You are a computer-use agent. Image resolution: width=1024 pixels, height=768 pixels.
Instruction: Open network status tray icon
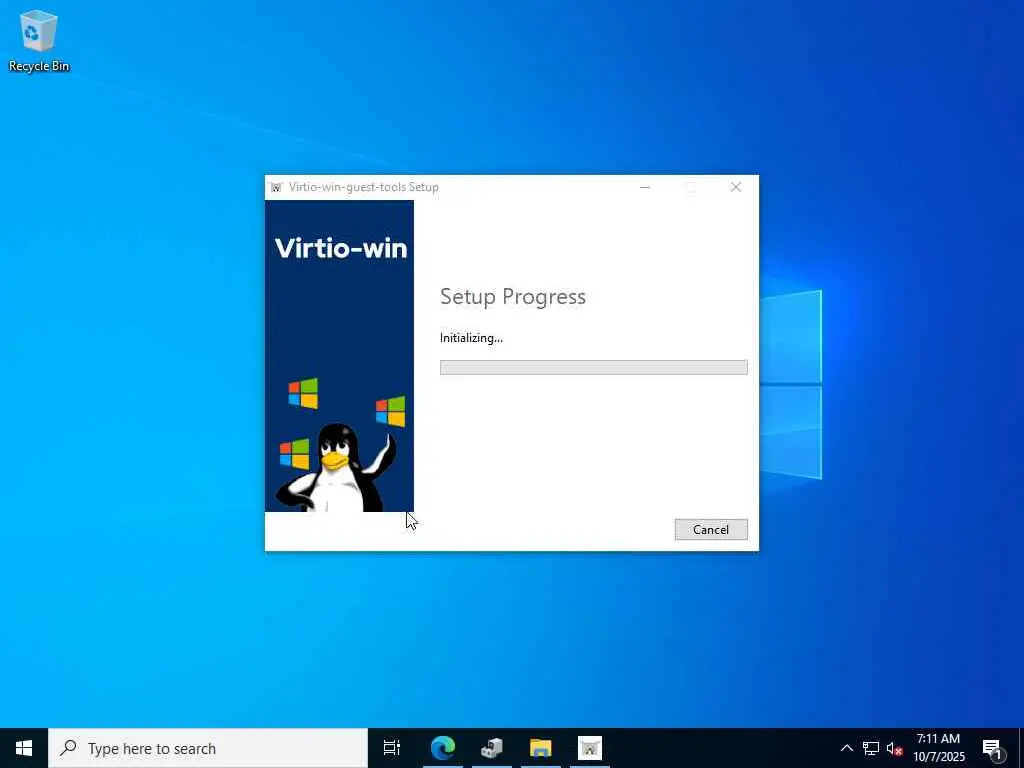[x=871, y=748]
